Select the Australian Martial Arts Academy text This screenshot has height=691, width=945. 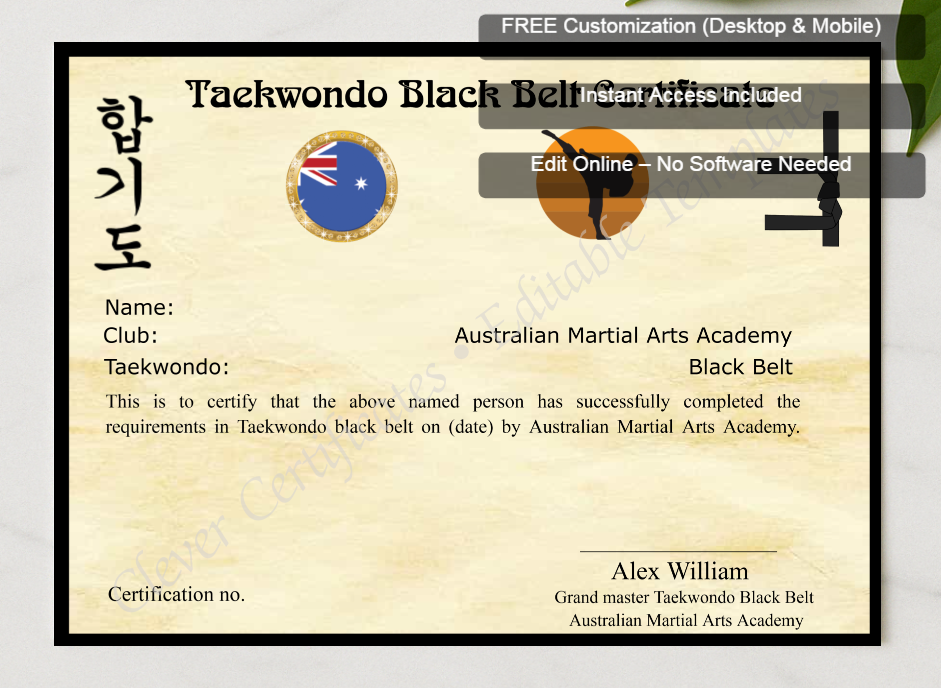point(623,335)
